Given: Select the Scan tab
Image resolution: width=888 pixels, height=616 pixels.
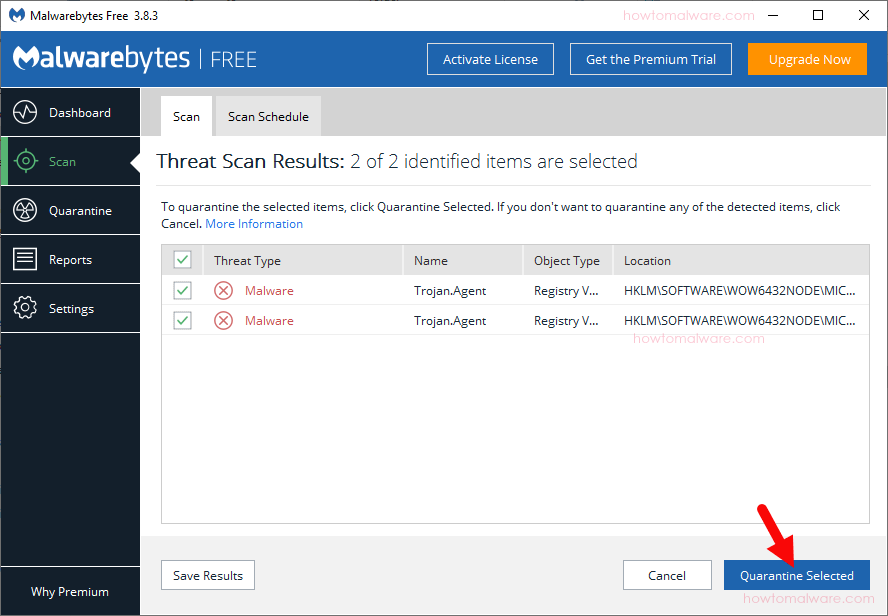Looking at the screenshot, I should [186, 116].
